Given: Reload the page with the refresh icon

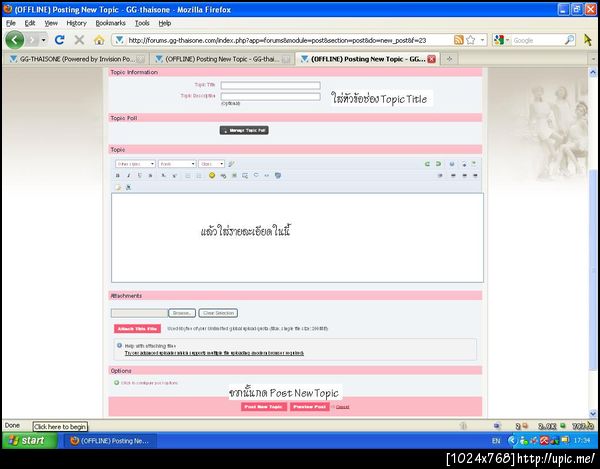Looking at the screenshot, I should [x=59, y=40].
